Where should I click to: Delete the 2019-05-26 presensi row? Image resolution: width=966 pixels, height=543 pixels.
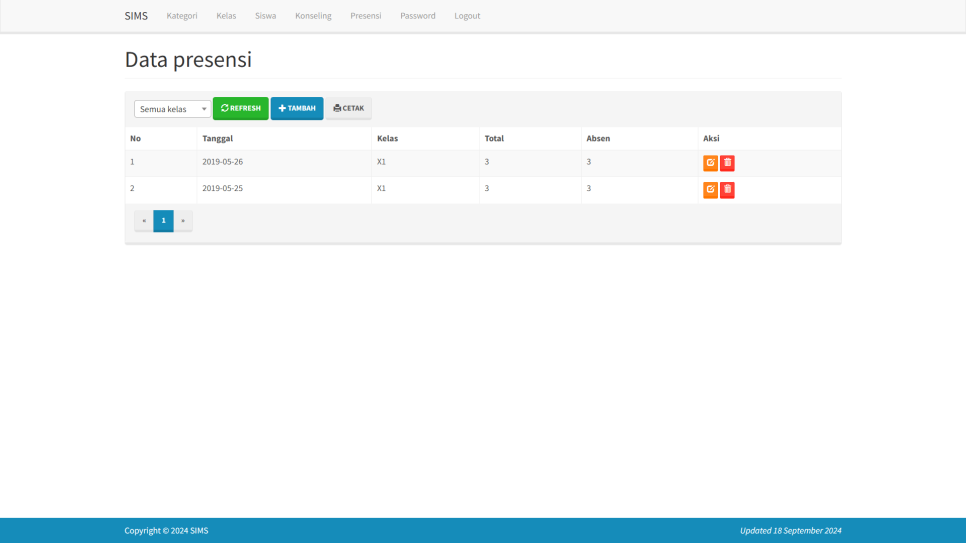(727, 163)
